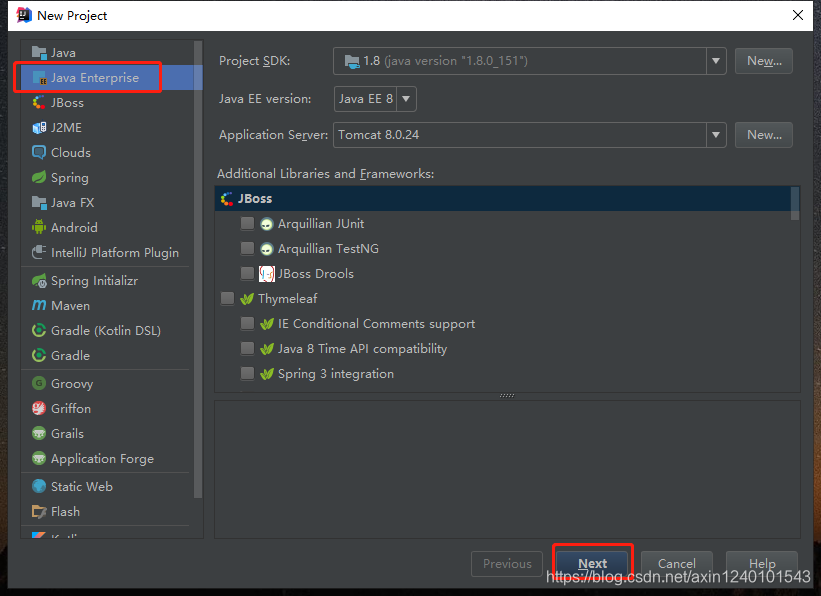This screenshot has width=821, height=596.
Task: Click the Grails icon
Action: click(39, 434)
